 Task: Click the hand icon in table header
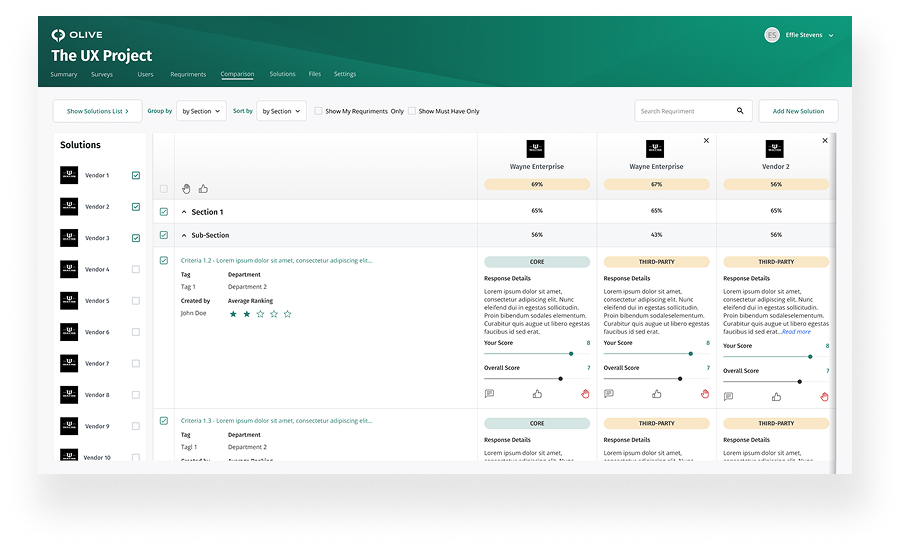186,189
